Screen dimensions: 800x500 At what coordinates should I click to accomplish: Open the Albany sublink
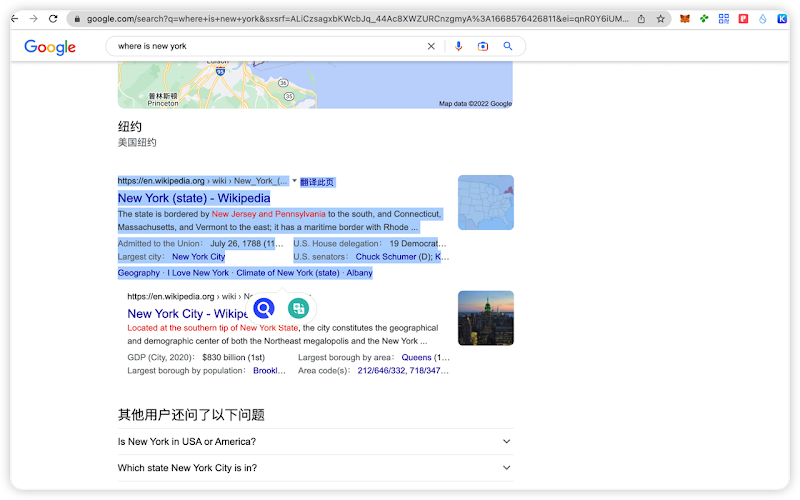tap(360, 273)
